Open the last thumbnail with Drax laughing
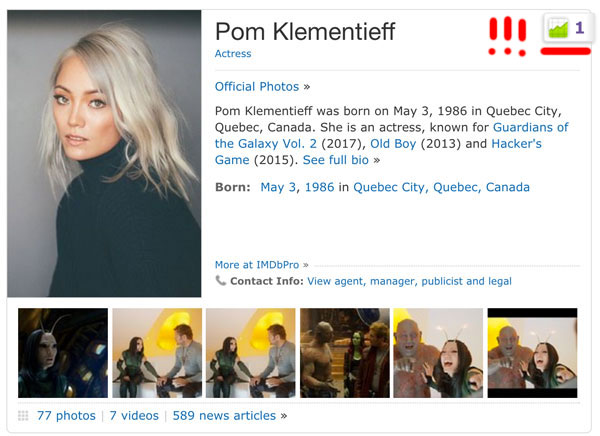 point(532,352)
